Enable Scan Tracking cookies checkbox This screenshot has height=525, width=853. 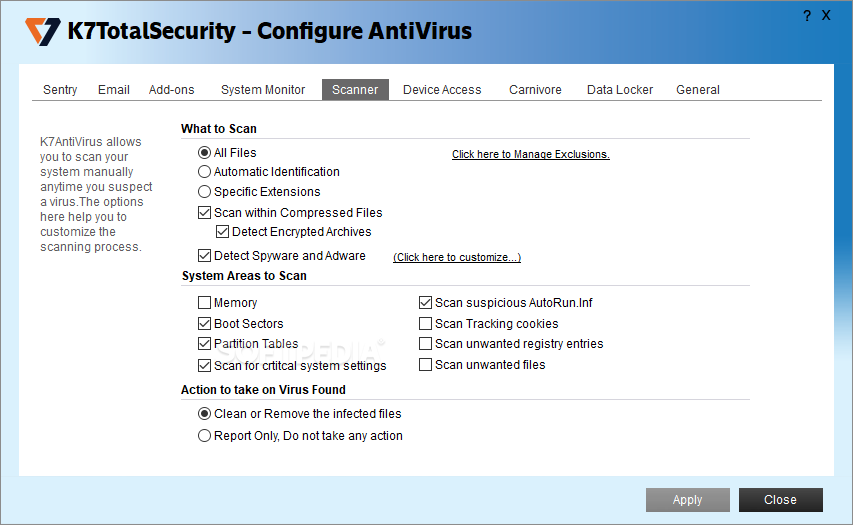[x=425, y=324]
